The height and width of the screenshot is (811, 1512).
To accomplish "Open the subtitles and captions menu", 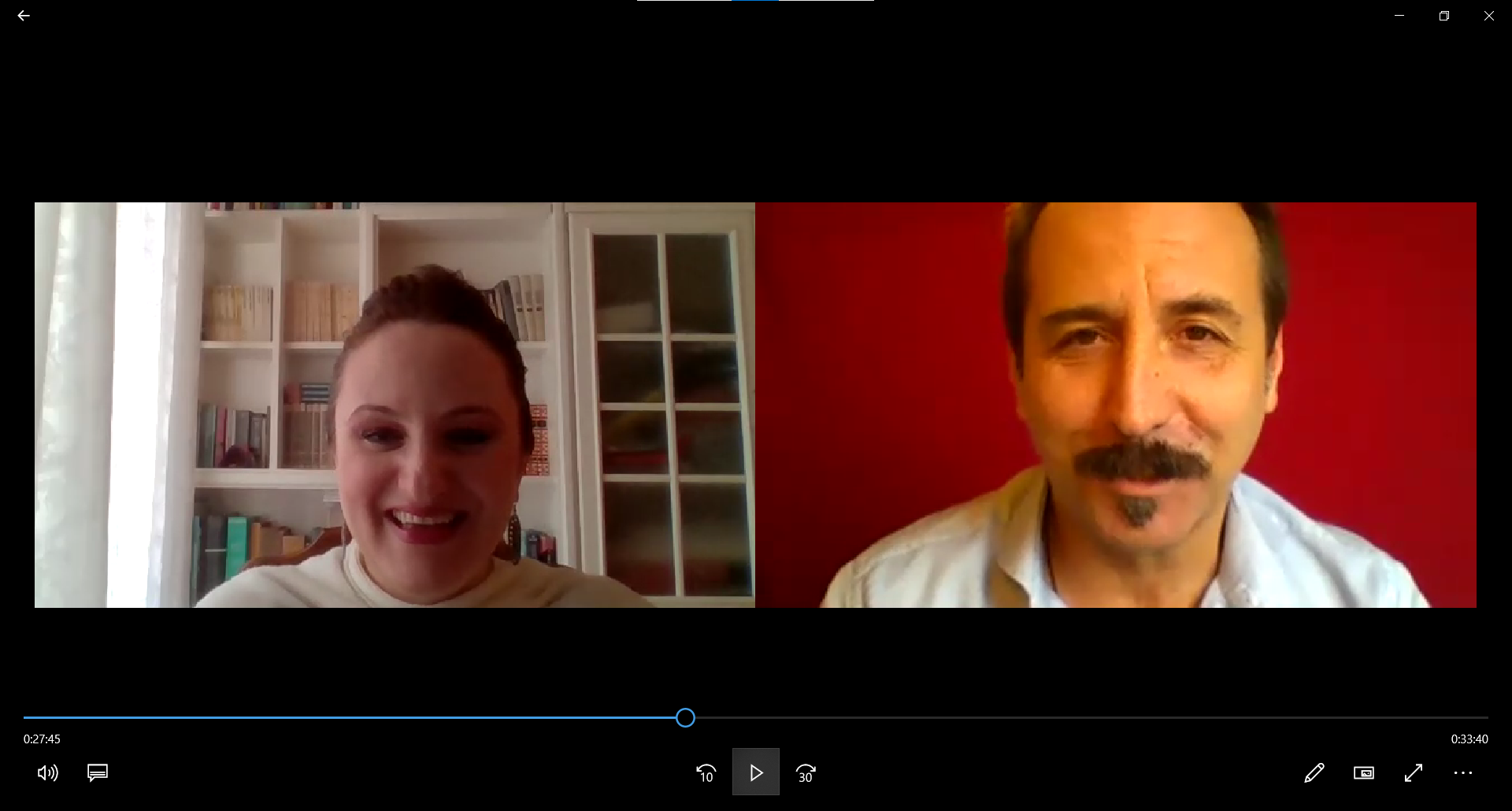I will click(98, 773).
